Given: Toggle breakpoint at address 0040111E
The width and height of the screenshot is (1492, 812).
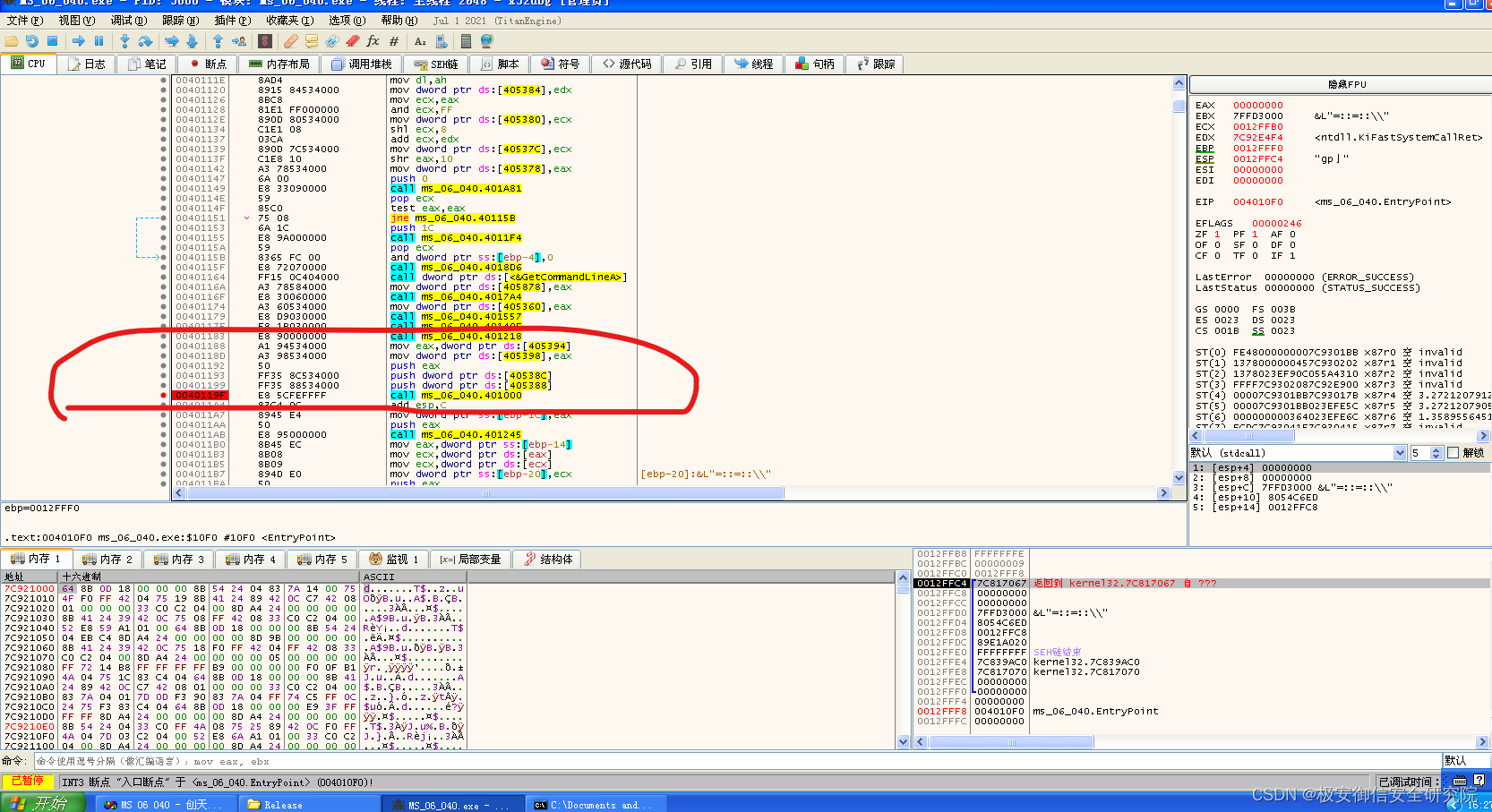Looking at the screenshot, I should (163, 80).
